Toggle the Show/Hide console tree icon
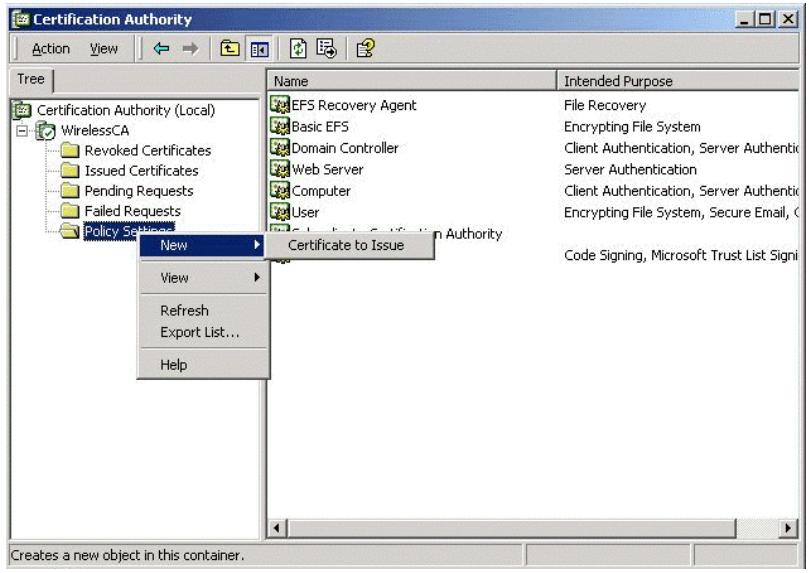Image resolution: width=809 pixels, height=573 pixels. click(259, 49)
